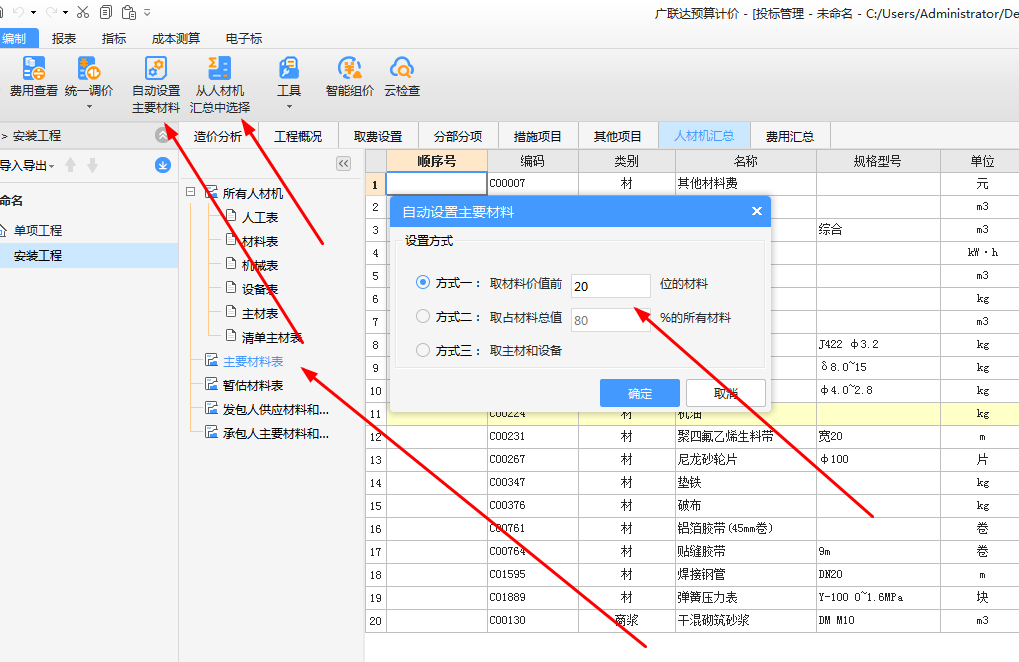
Task: Click the blue download arrow icon
Action: pos(162,165)
